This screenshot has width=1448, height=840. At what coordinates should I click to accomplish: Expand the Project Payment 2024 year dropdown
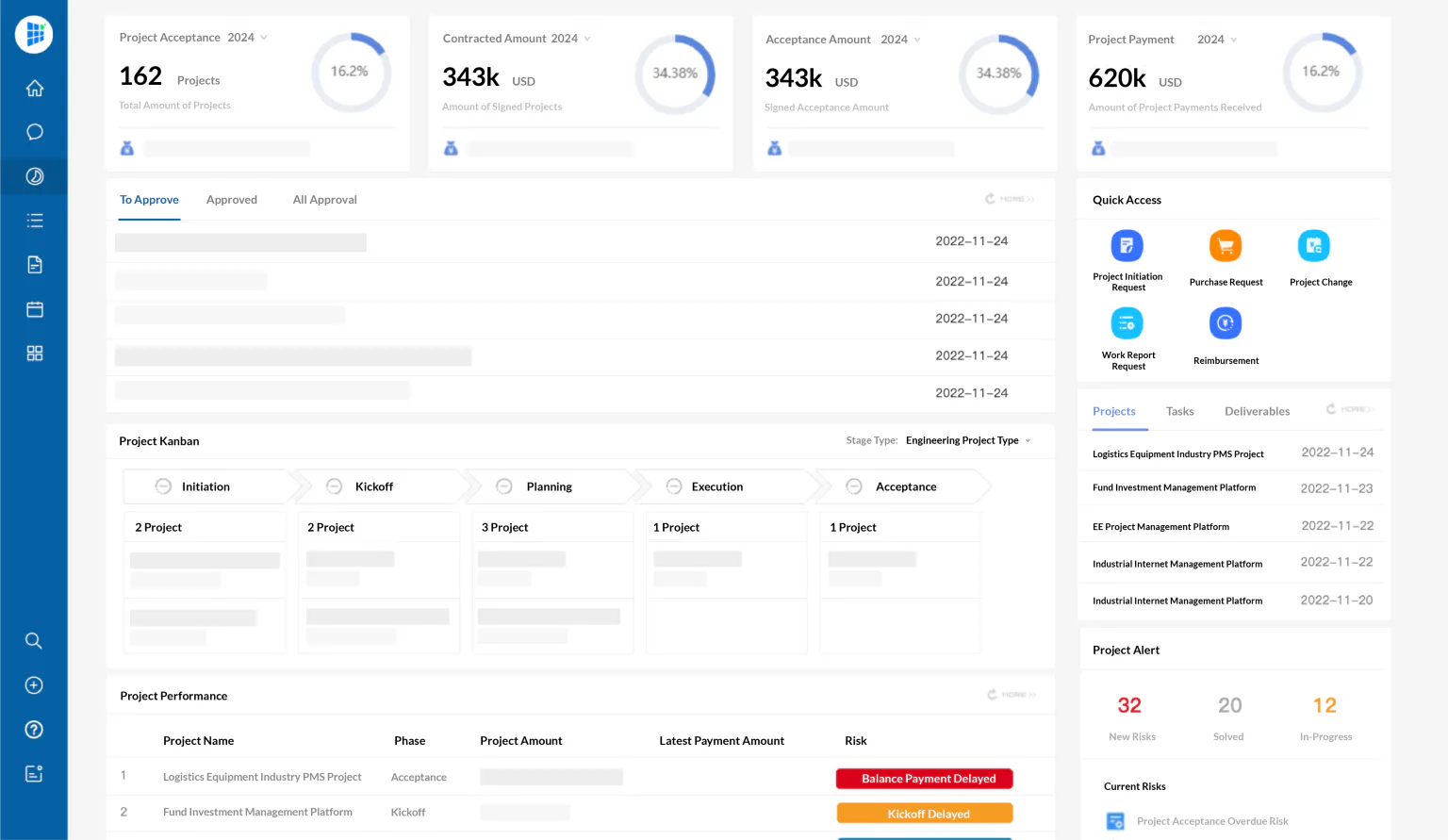coord(1217,40)
